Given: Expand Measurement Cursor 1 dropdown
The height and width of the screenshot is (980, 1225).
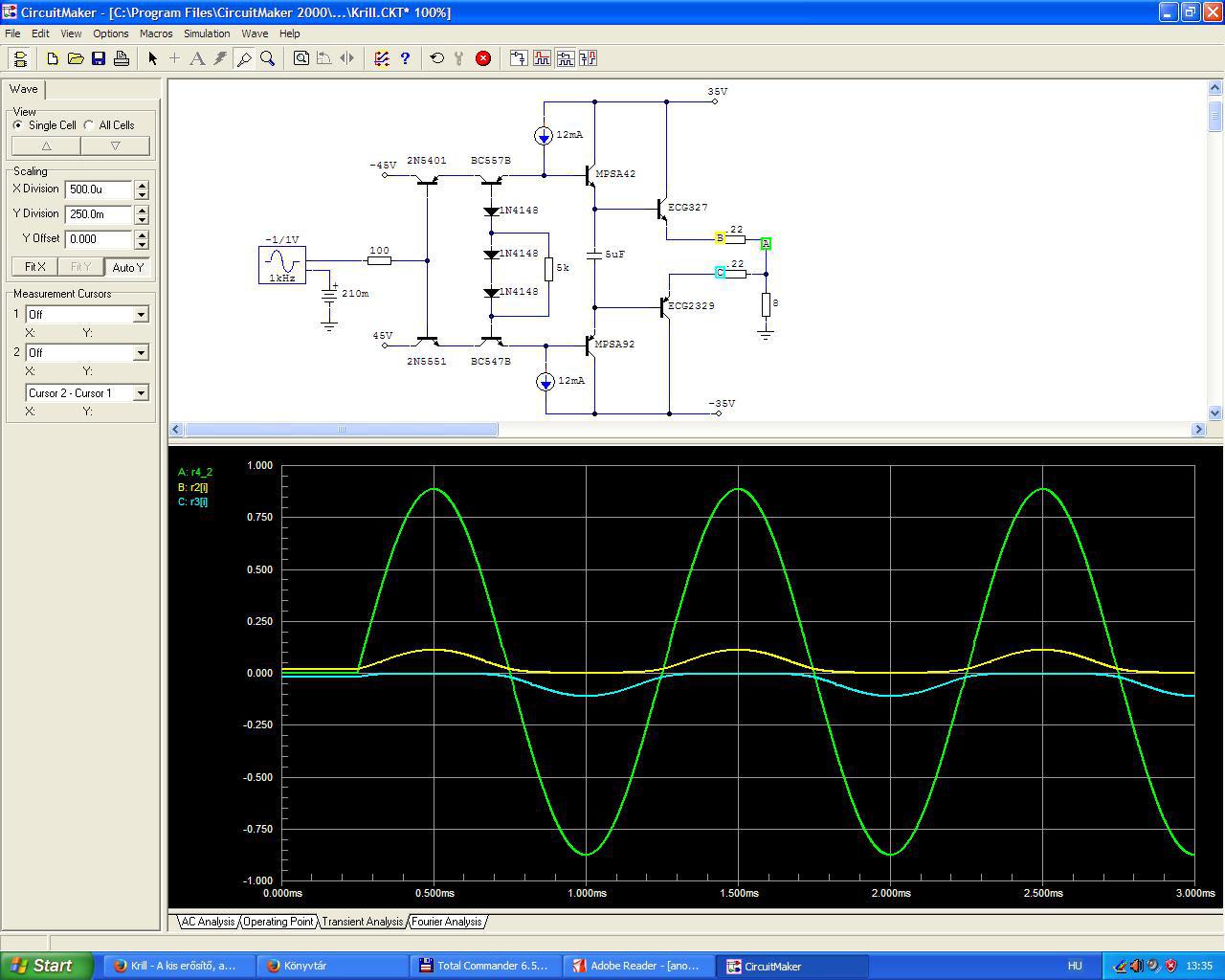Looking at the screenshot, I should pyautogui.click(x=141, y=315).
